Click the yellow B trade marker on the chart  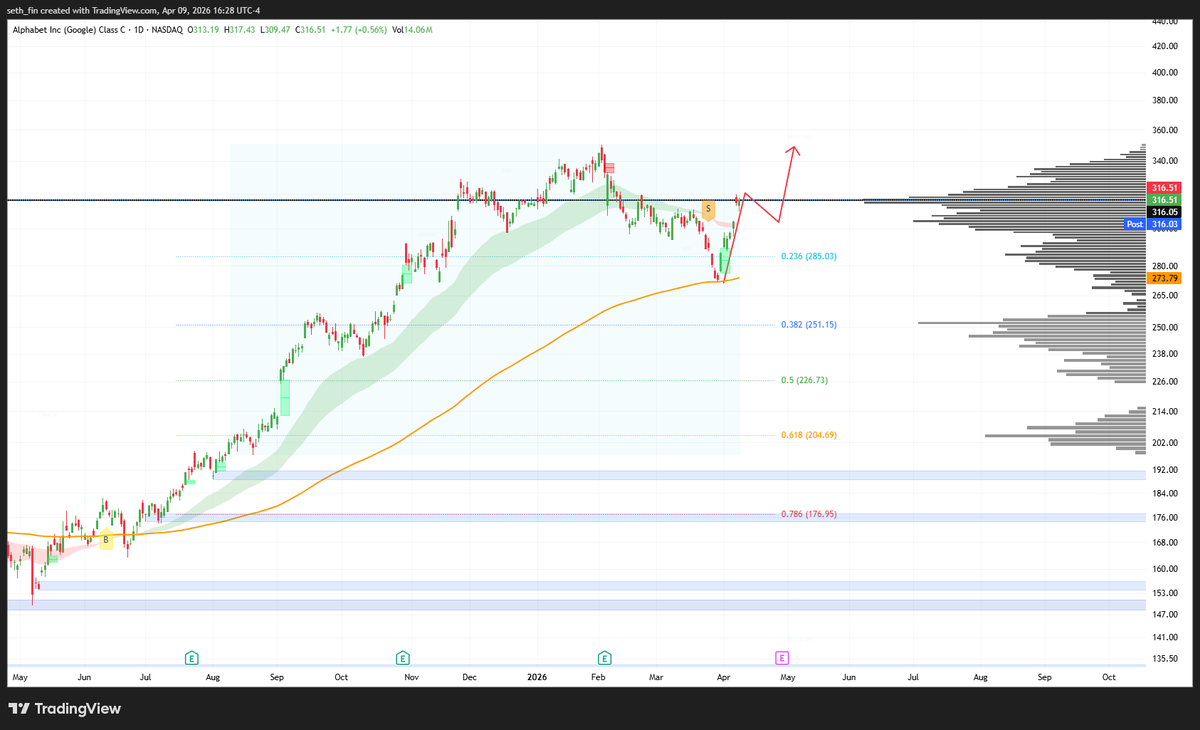click(x=106, y=539)
